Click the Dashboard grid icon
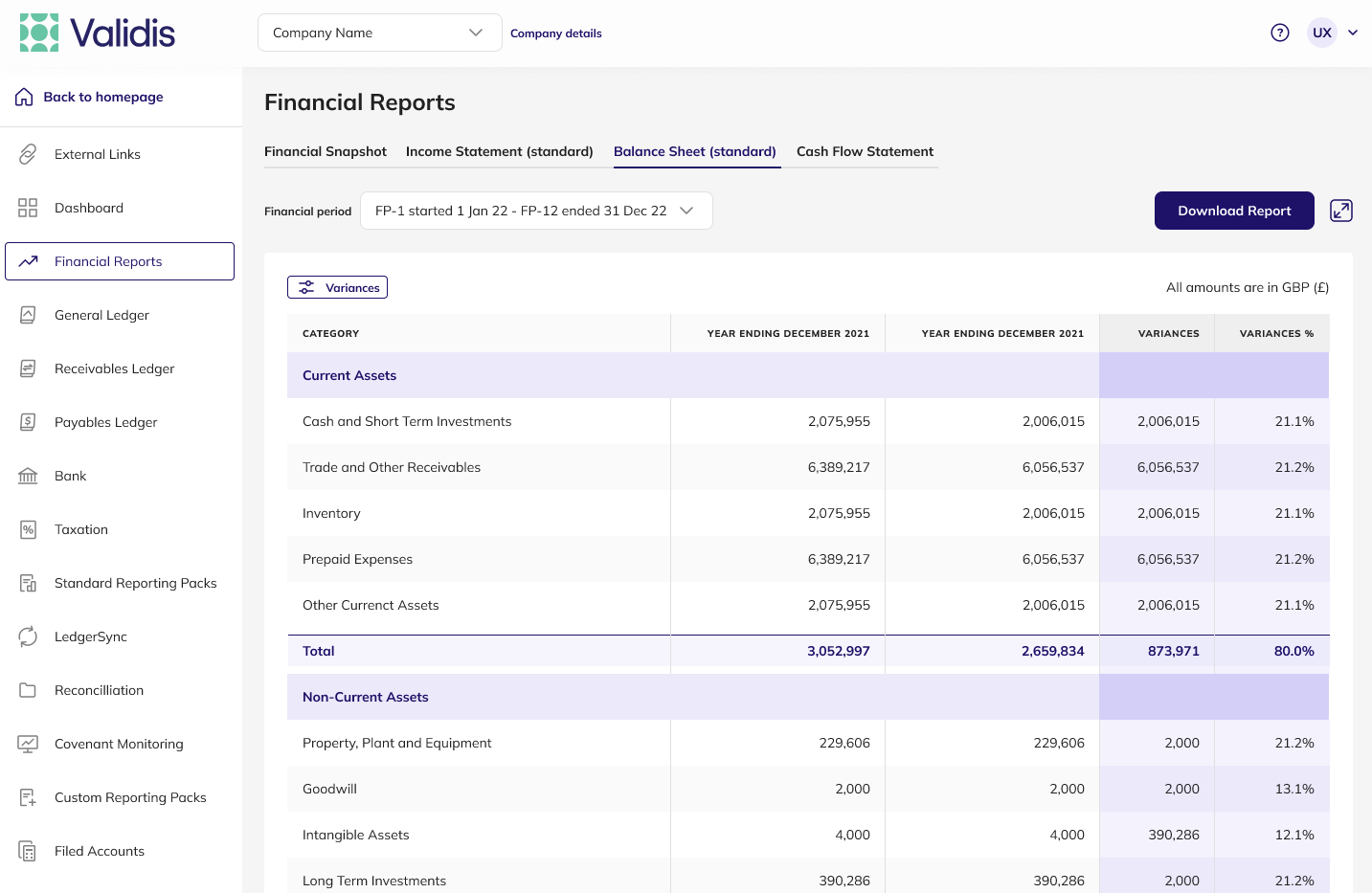Screen dimensions: 1372x893 (28, 208)
